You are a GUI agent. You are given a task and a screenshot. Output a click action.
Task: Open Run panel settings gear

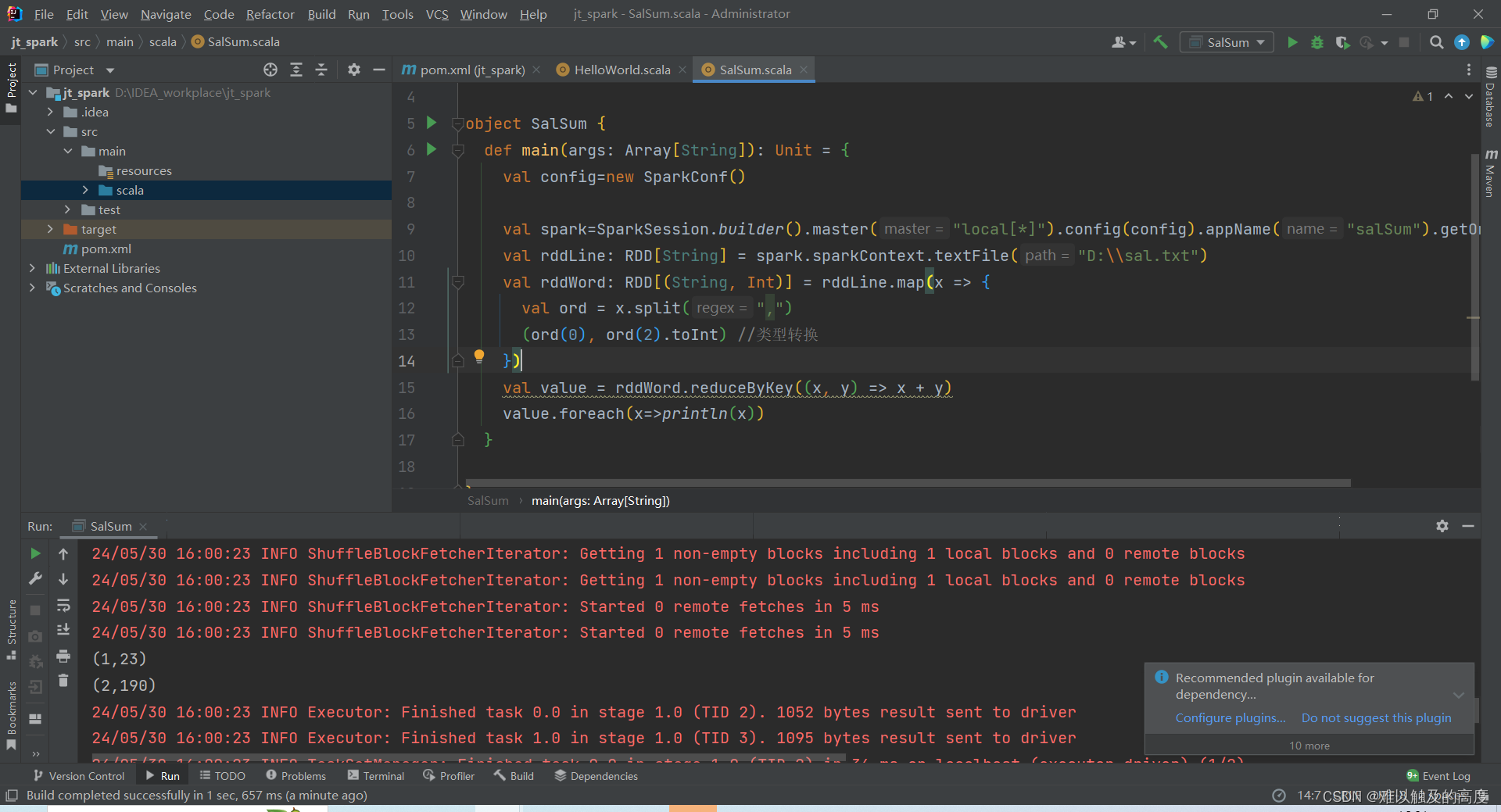pos(1442,526)
